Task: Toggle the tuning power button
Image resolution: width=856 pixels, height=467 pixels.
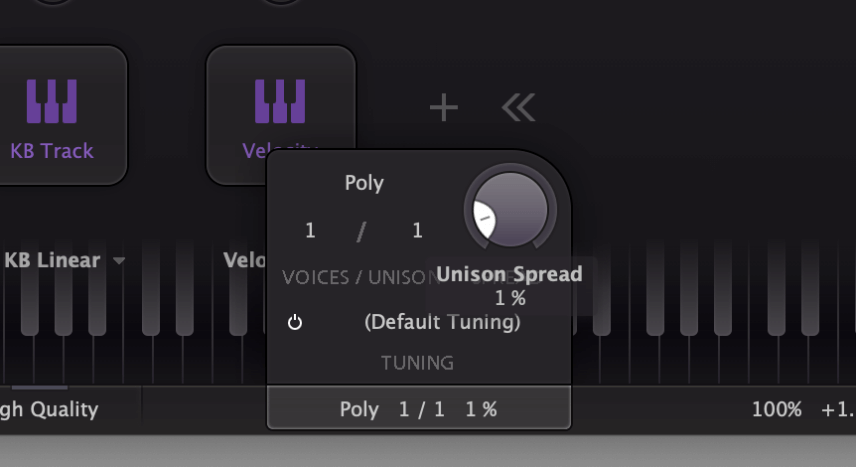Action: [x=295, y=322]
